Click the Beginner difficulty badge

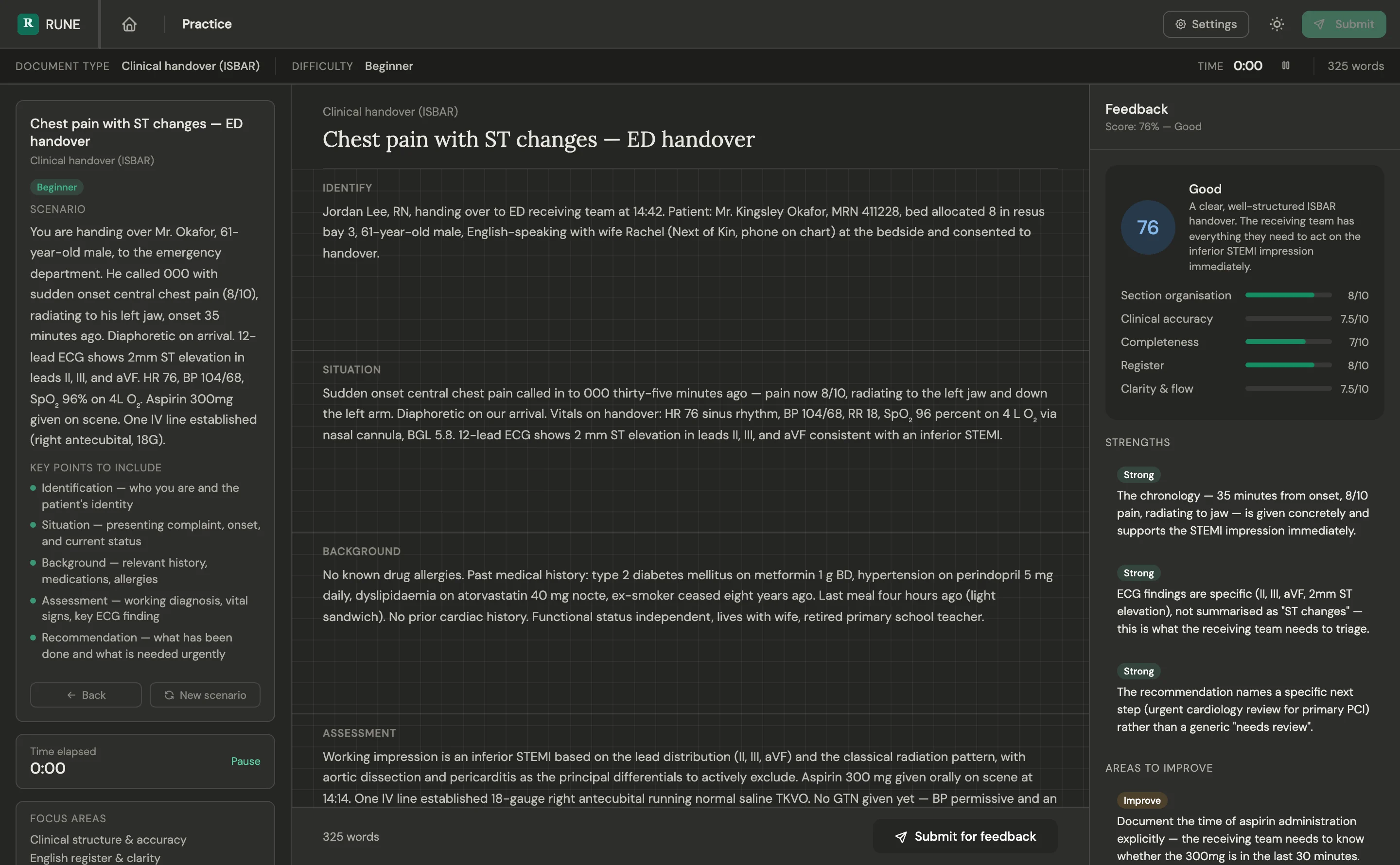pyautogui.click(x=57, y=187)
